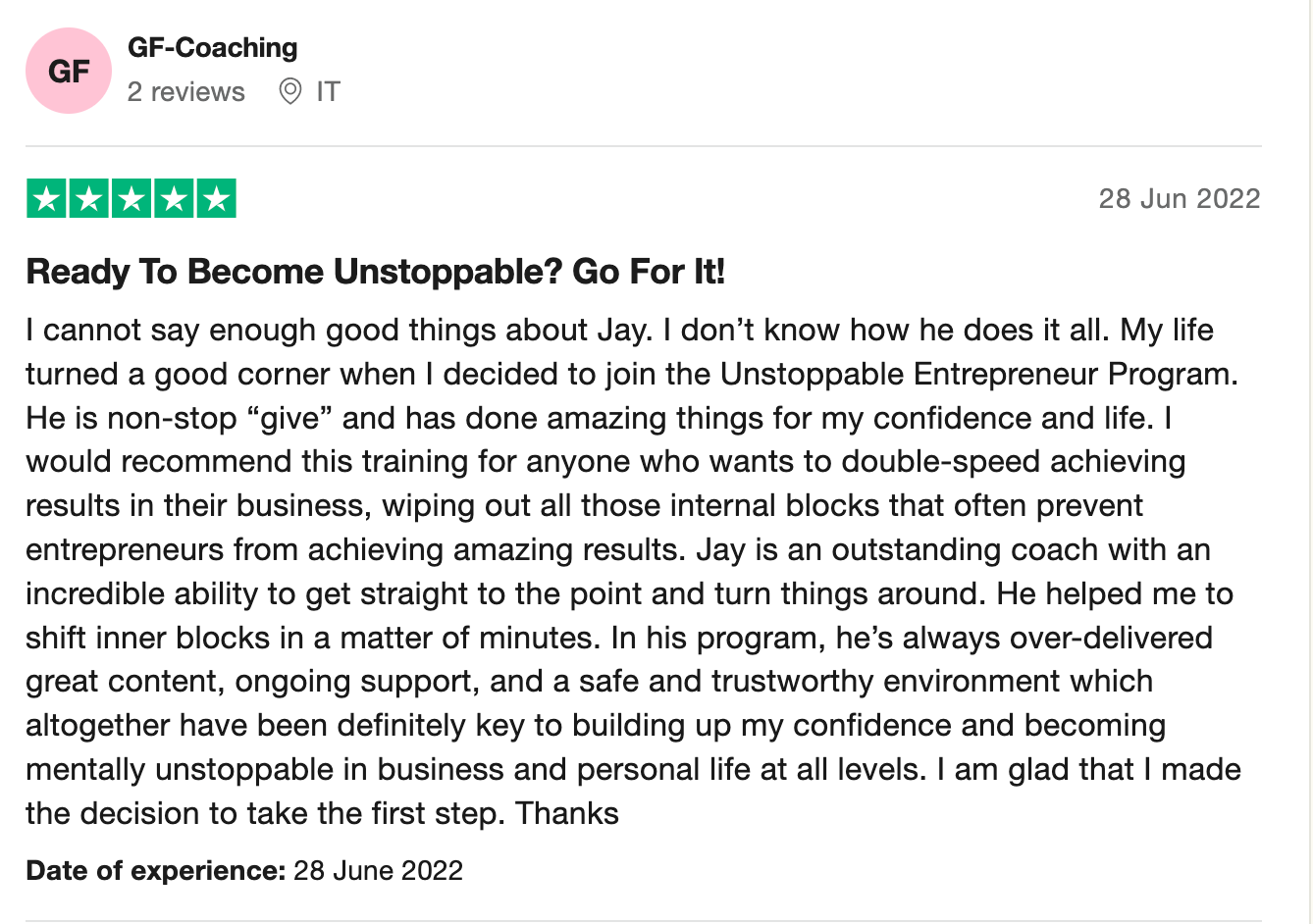Click the second green rating star
Image resolution: width=1313 pixels, height=924 pixels.
89,198
